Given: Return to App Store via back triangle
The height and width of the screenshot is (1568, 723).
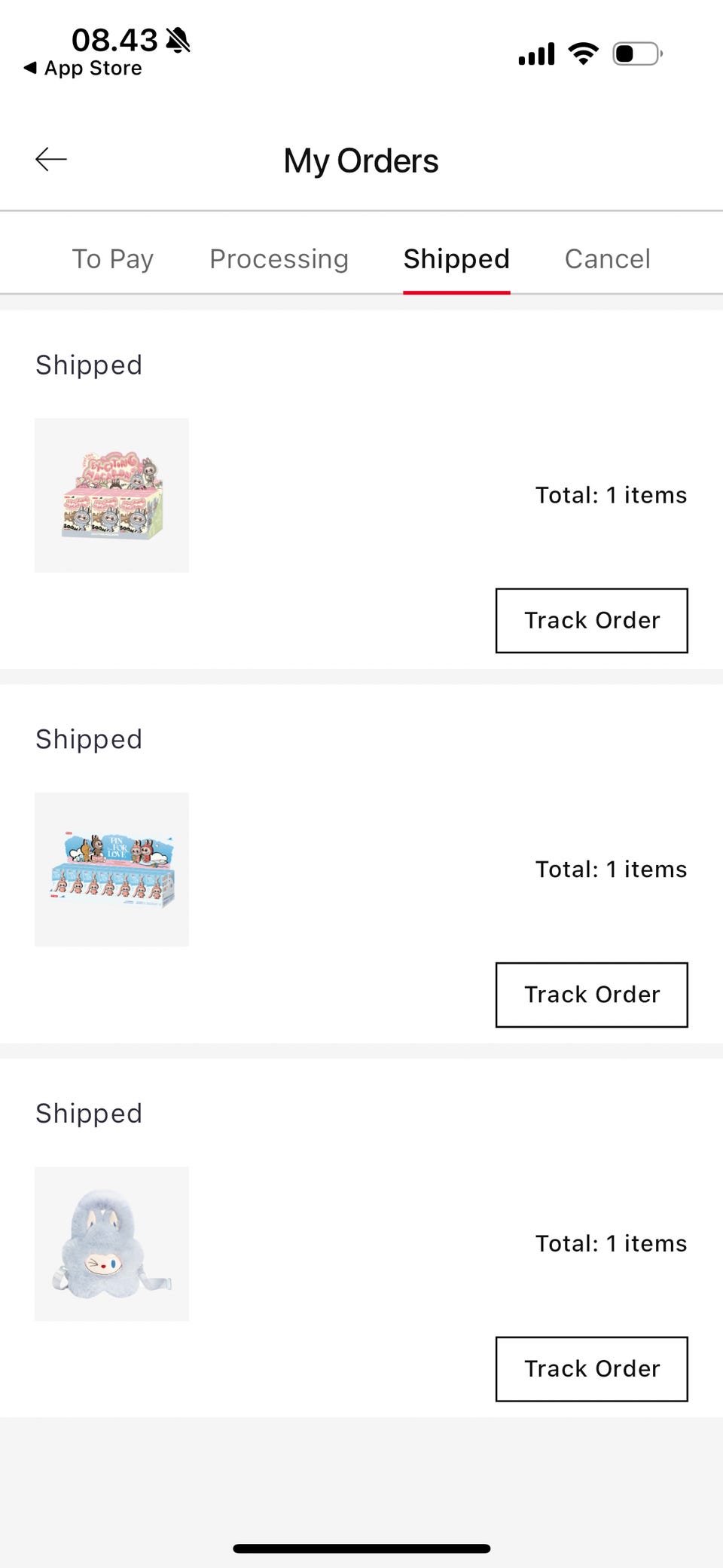Looking at the screenshot, I should [x=31, y=68].
